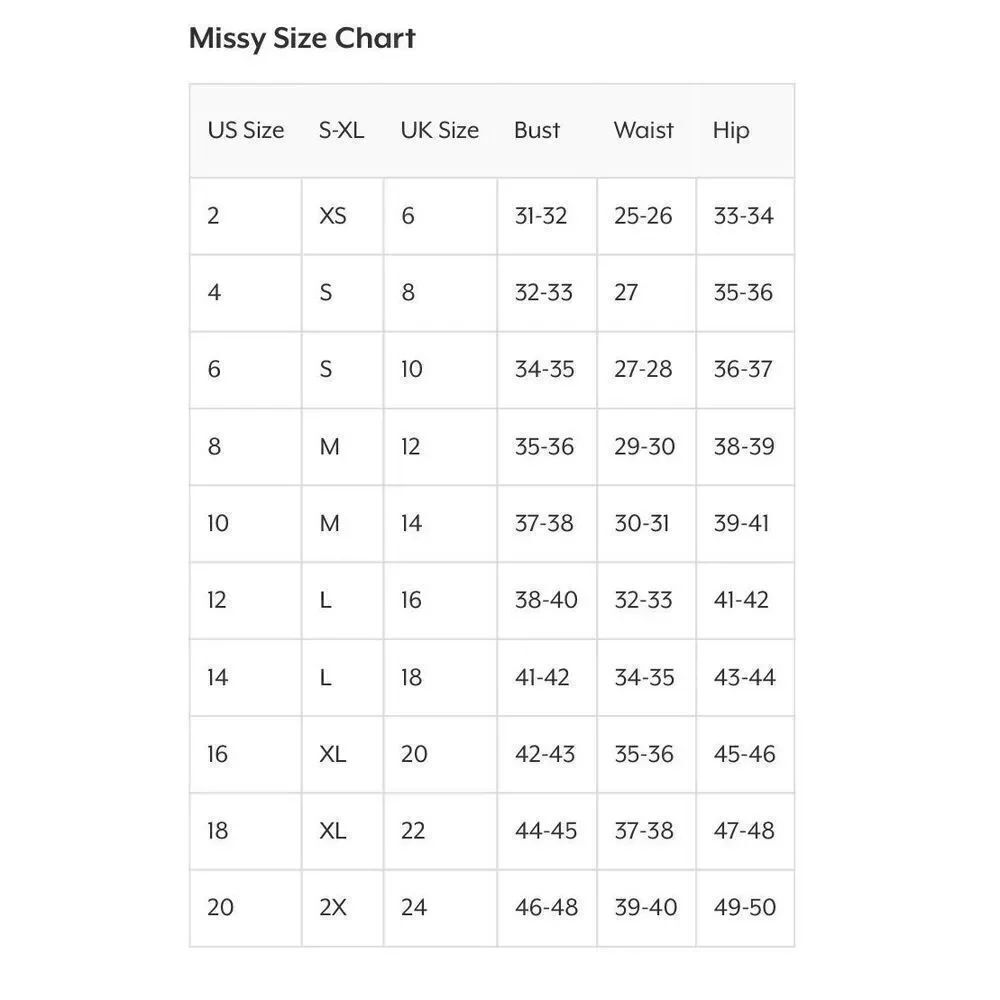Select the S-XL column header

(x=341, y=130)
